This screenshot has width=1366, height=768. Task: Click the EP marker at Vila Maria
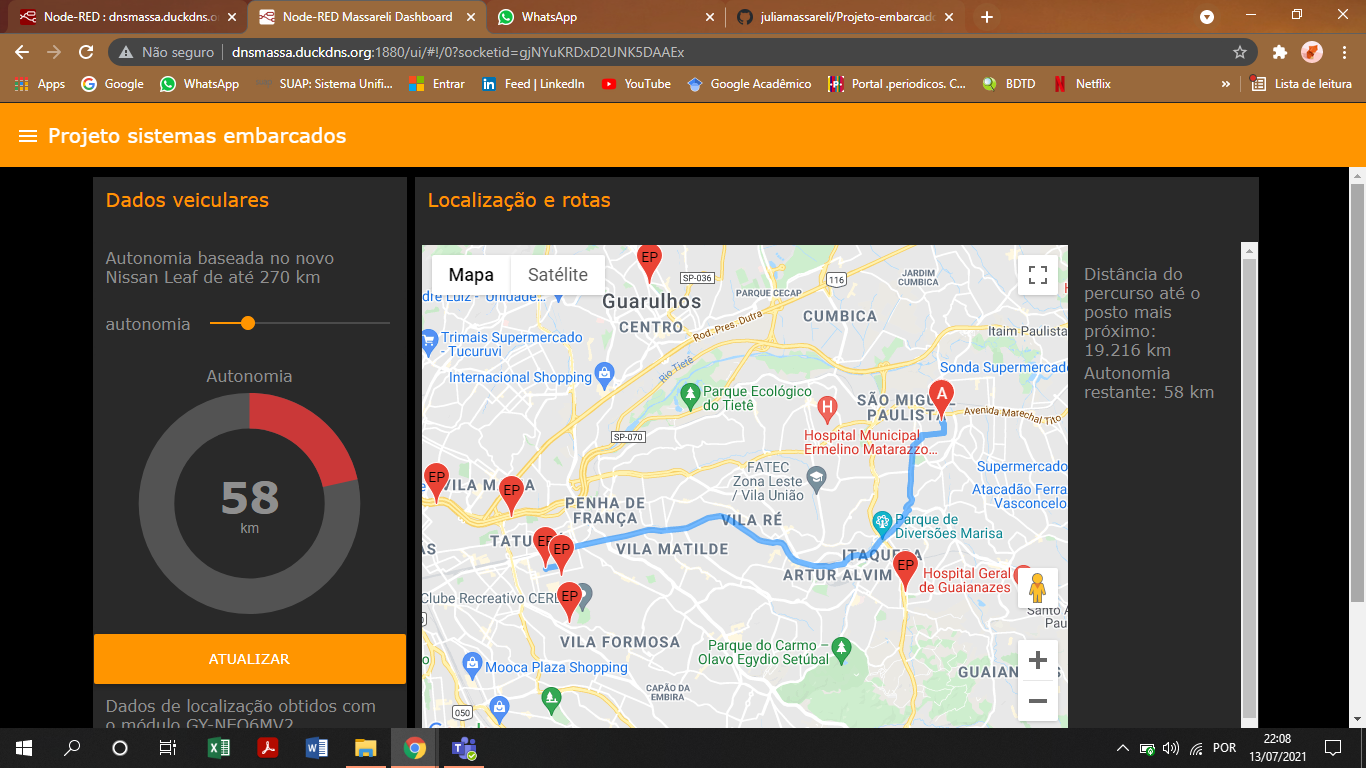(437, 482)
